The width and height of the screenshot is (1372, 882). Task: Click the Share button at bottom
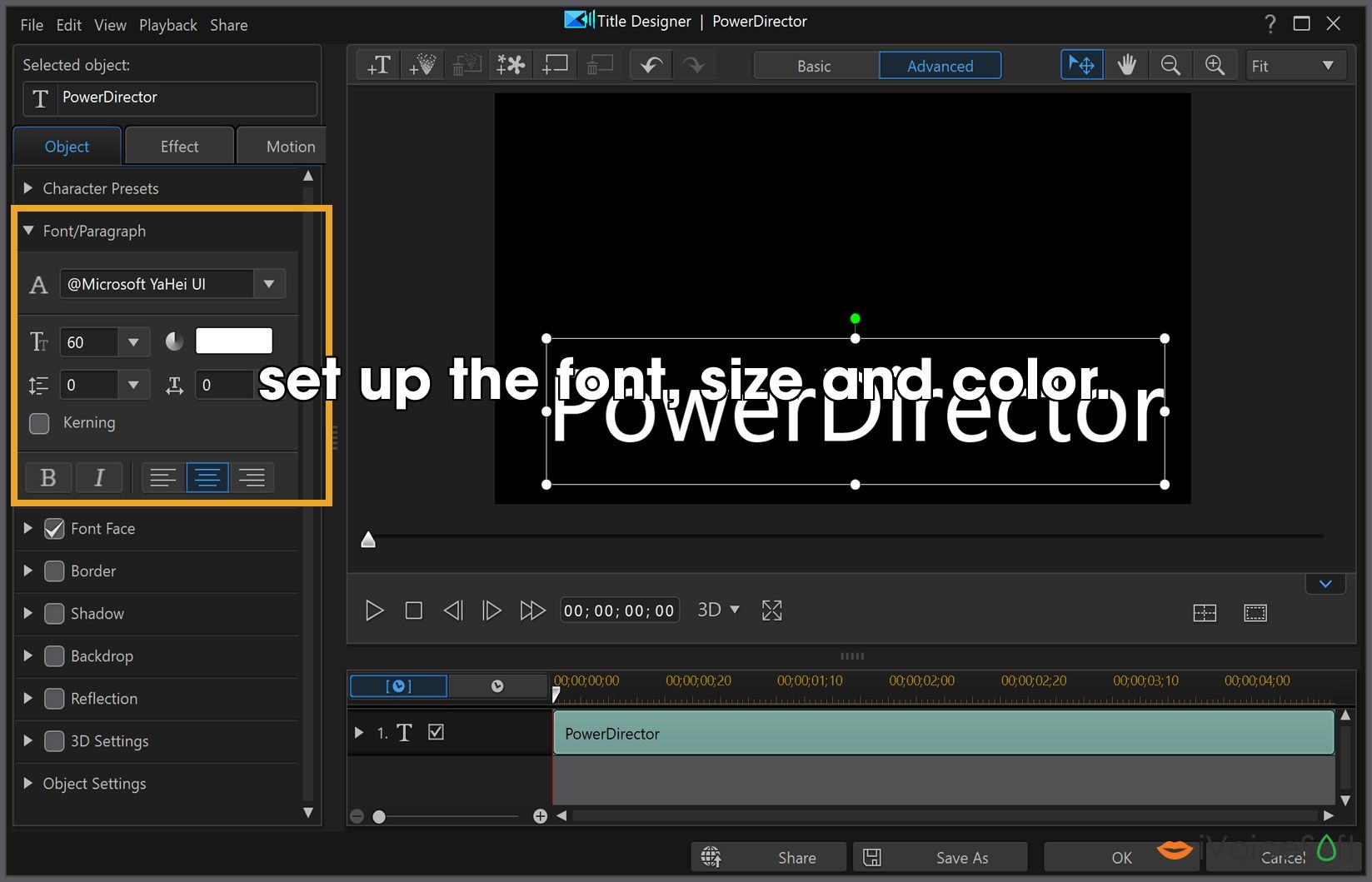(769, 857)
